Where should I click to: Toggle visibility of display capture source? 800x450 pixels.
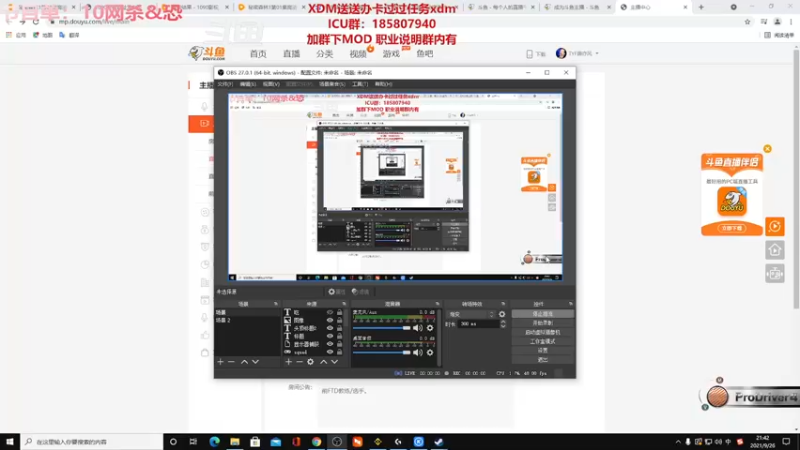(x=330, y=344)
